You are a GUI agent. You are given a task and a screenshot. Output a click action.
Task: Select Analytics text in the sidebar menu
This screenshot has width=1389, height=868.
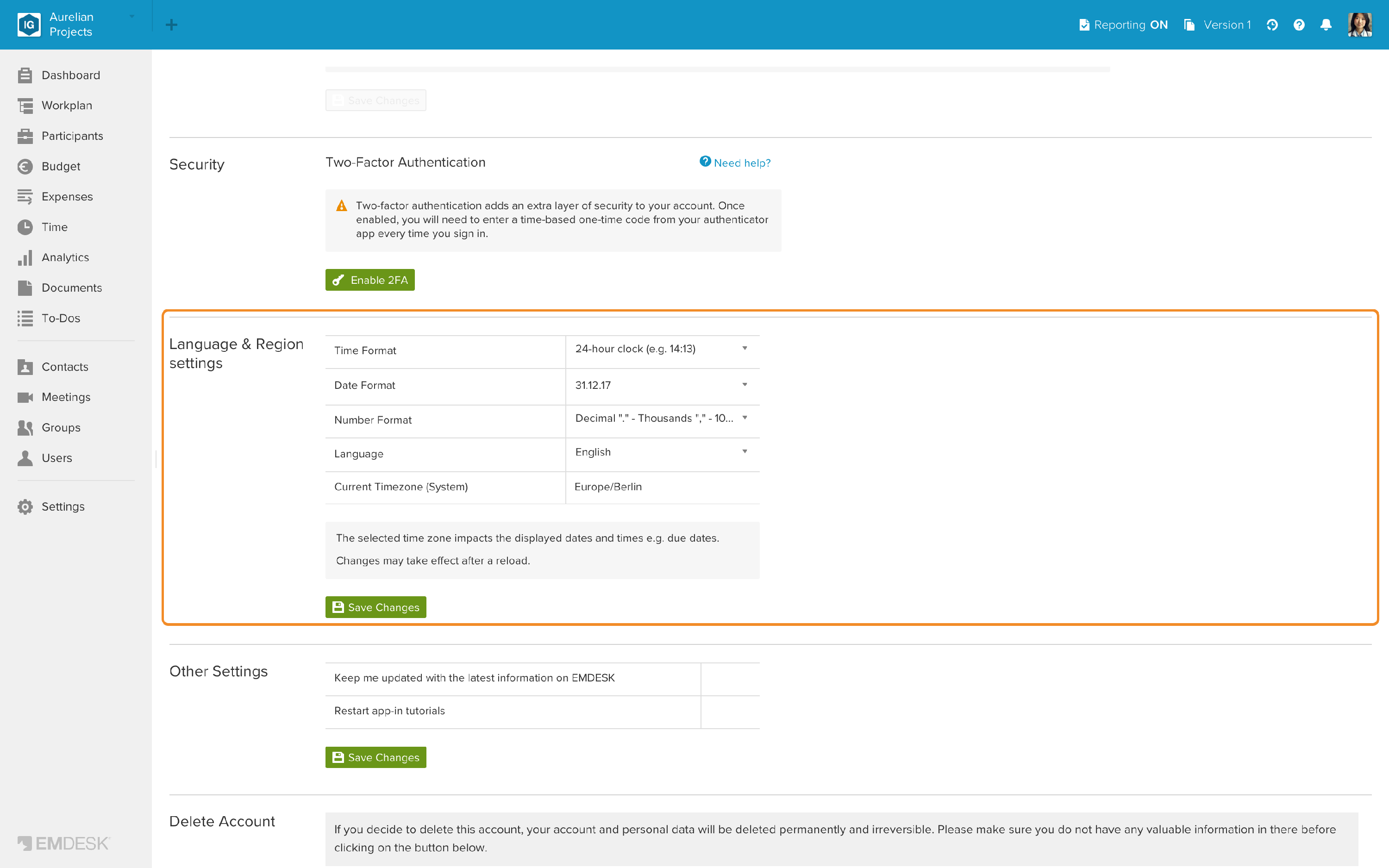[x=65, y=258]
